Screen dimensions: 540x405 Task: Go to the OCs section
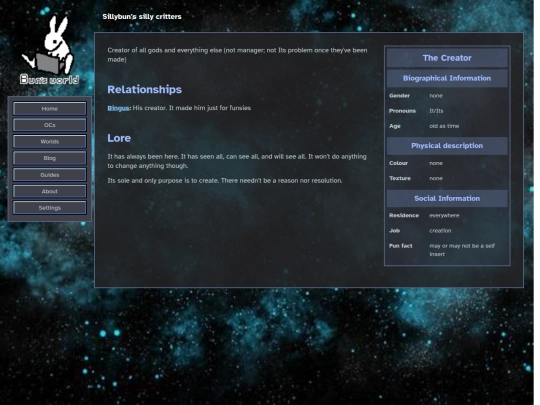pos(50,125)
